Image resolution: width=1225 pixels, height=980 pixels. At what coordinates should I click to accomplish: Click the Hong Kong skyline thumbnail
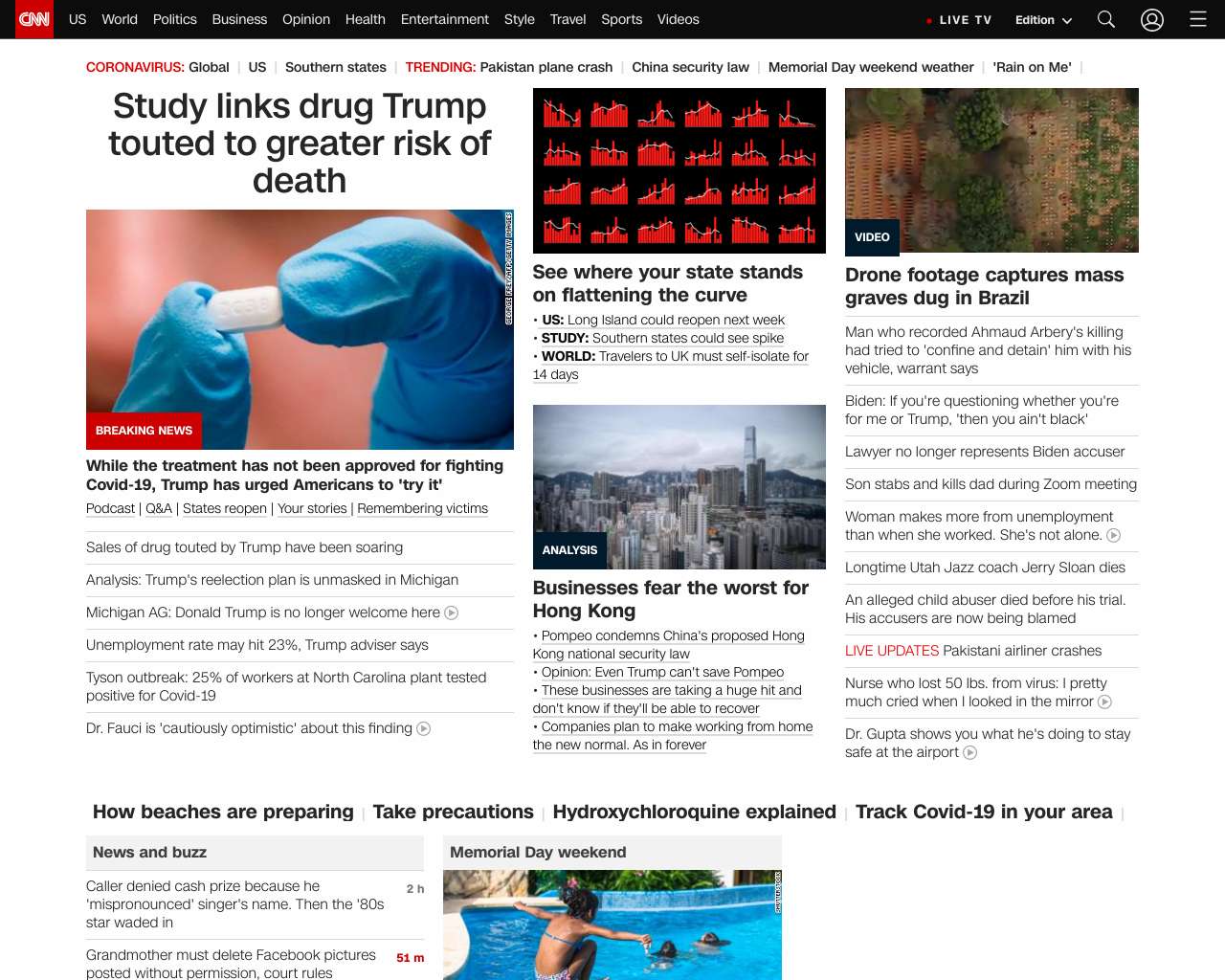pos(679,487)
